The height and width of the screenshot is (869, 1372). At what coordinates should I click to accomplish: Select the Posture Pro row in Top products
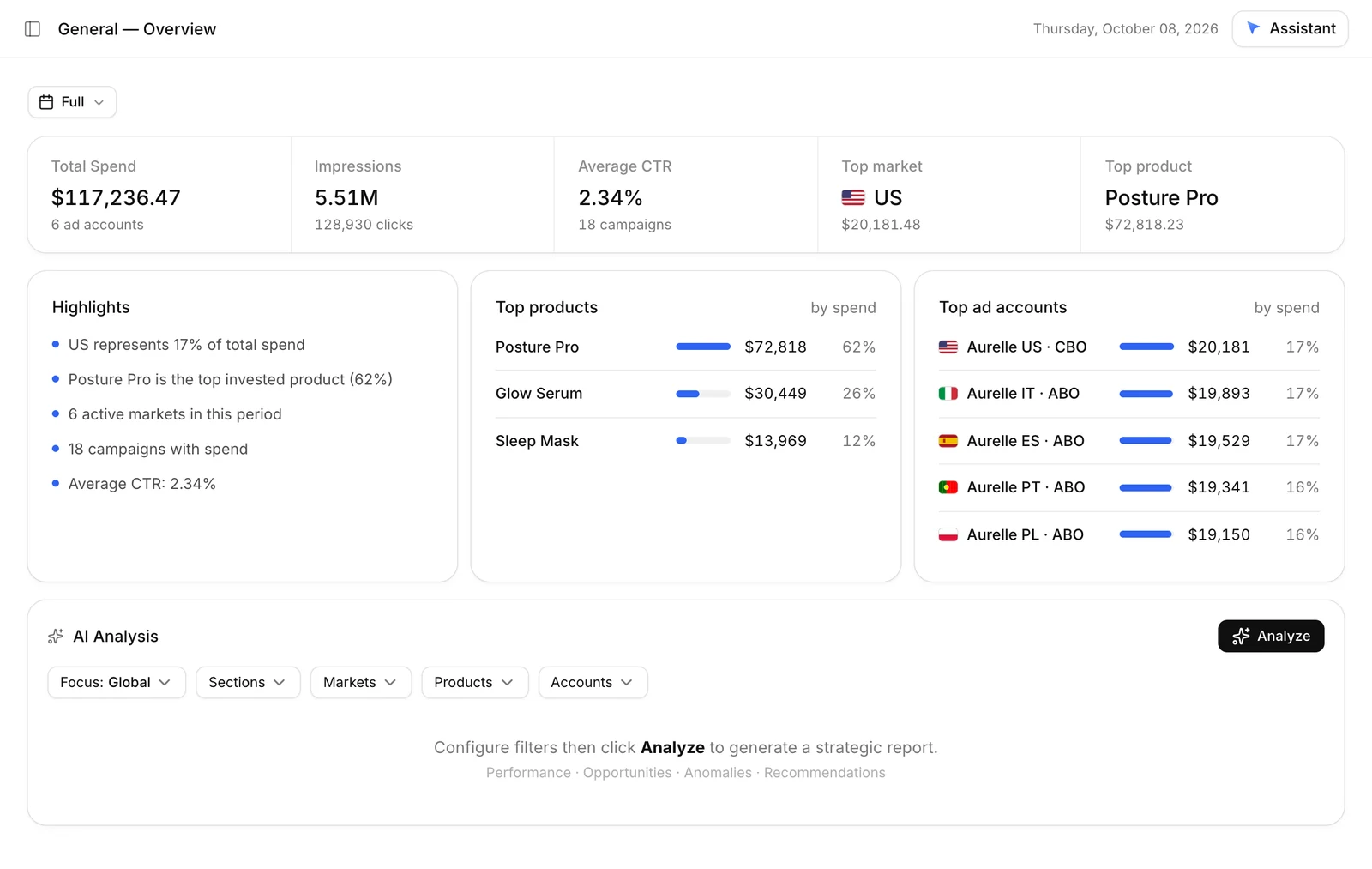685,347
